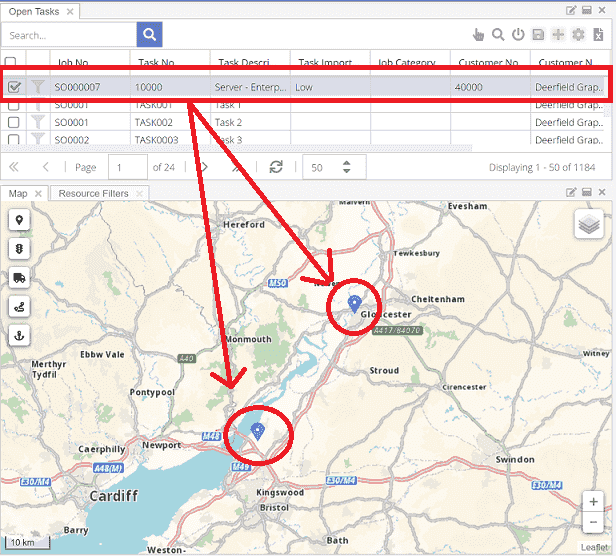The width and height of the screenshot is (616, 556).
Task: Go to previous page of tasks
Action: pos(46,167)
